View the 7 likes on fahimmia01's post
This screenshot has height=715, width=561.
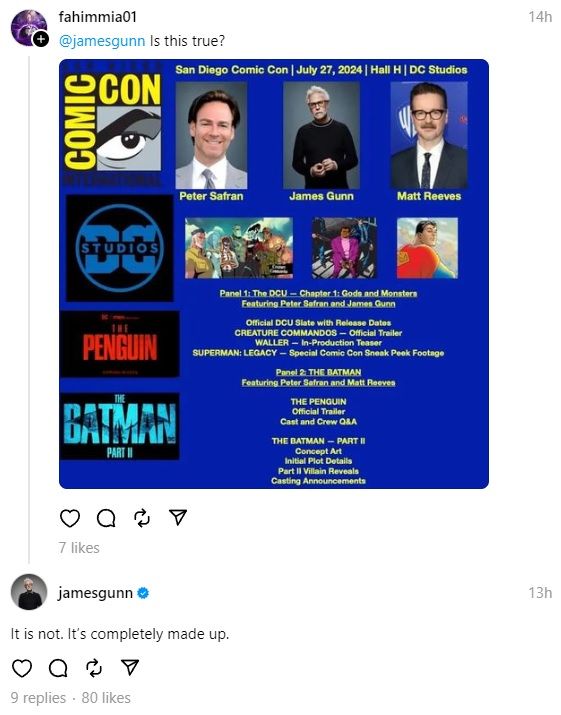point(79,548)
